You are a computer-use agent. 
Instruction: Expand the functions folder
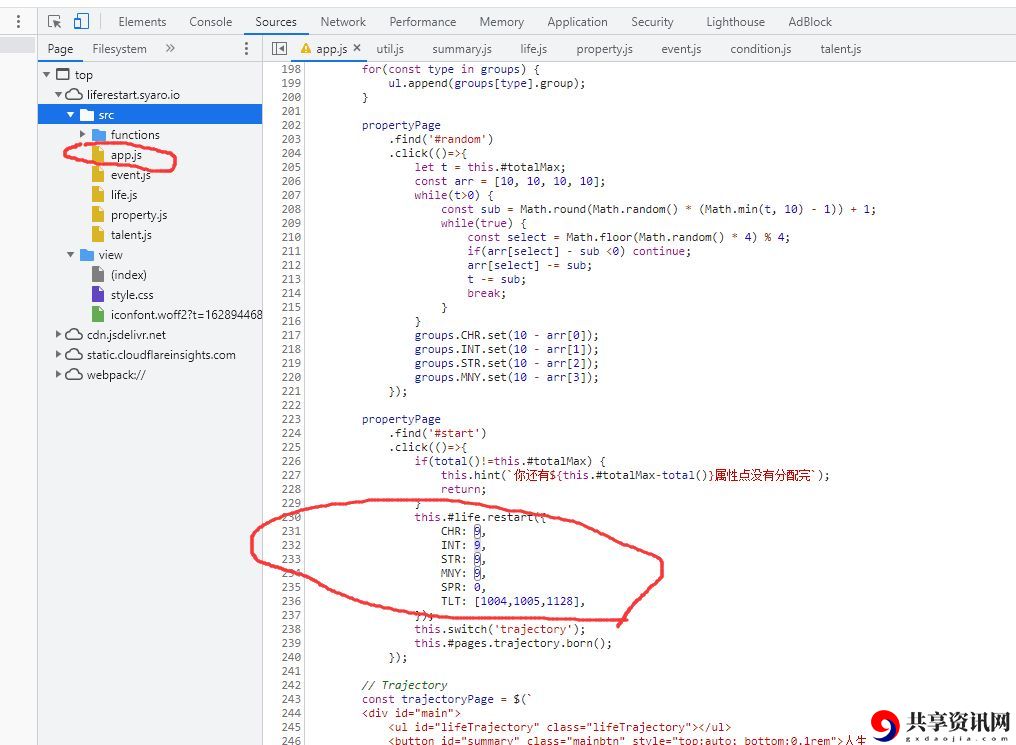coord(82,134)
